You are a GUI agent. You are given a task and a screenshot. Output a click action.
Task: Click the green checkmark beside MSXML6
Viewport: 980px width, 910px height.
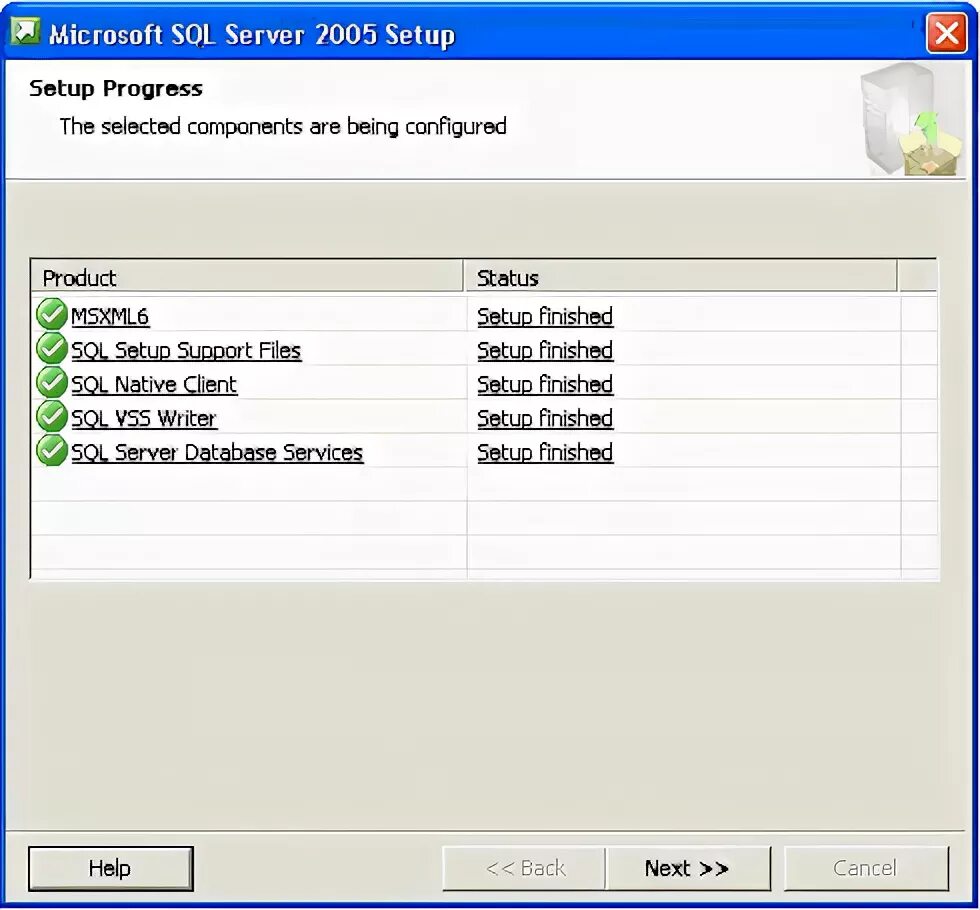coord(51,314)
